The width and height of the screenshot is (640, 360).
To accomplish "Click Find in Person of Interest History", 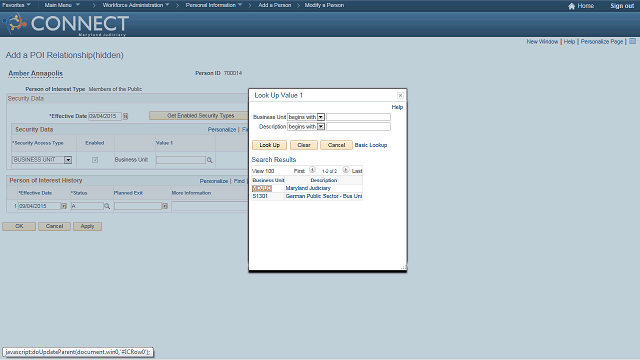I will (239, 181).
